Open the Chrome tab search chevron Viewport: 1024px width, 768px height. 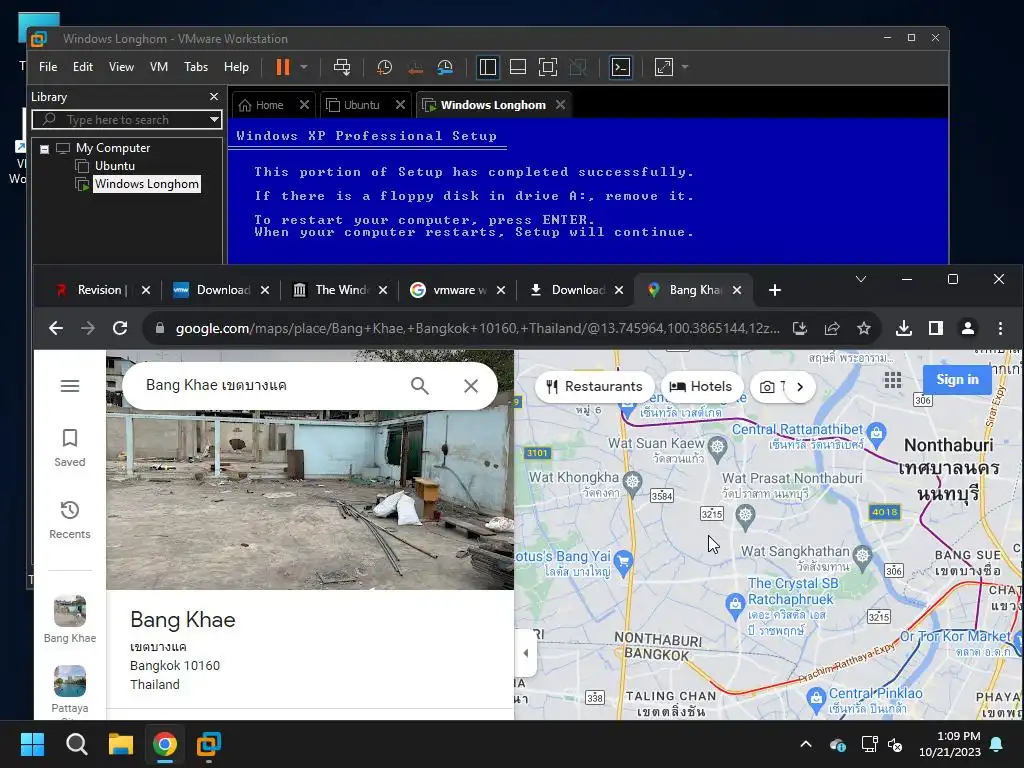click(861, 279)
